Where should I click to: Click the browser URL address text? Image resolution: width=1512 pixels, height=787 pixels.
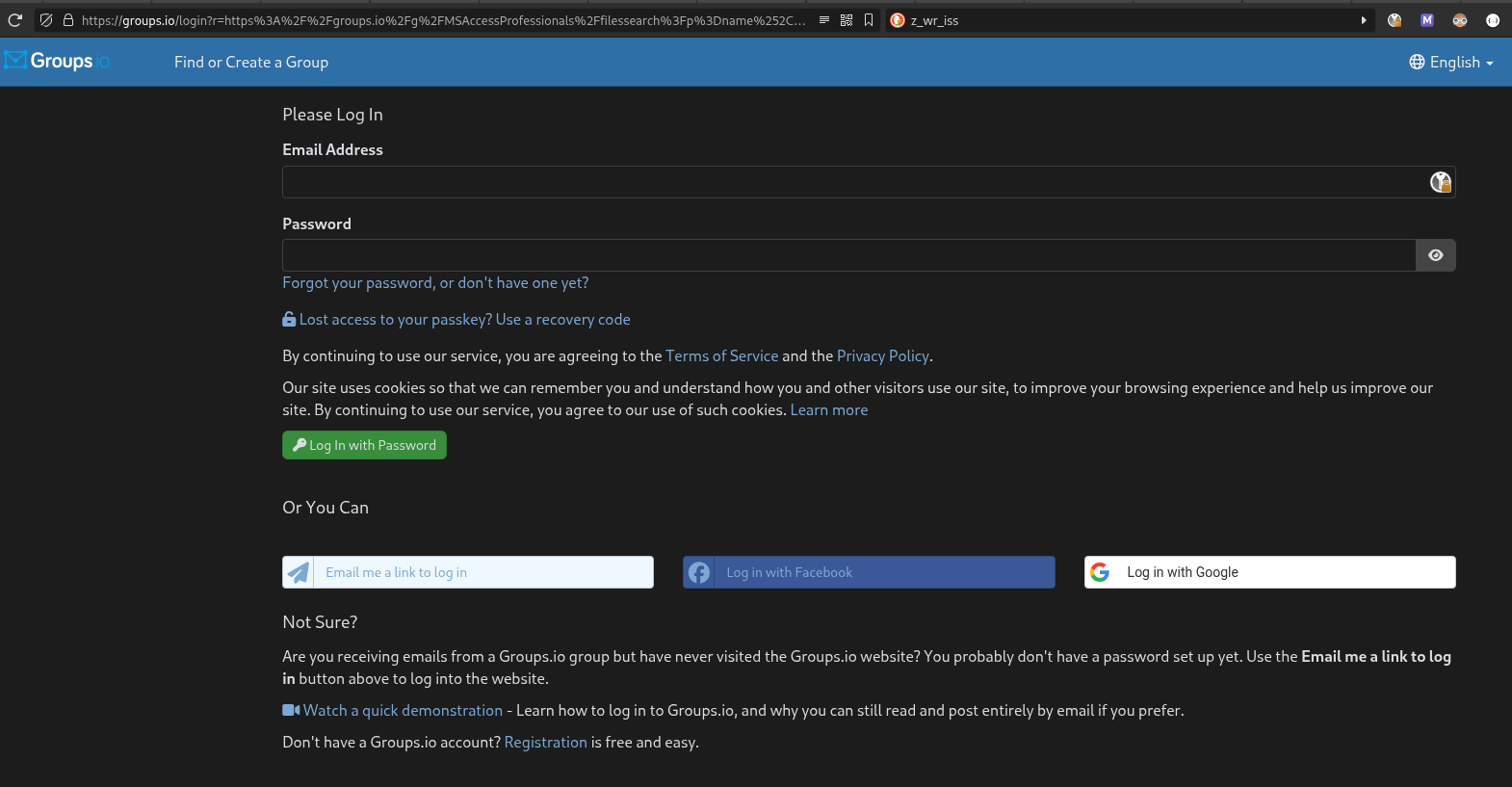(x=443, y=20)
